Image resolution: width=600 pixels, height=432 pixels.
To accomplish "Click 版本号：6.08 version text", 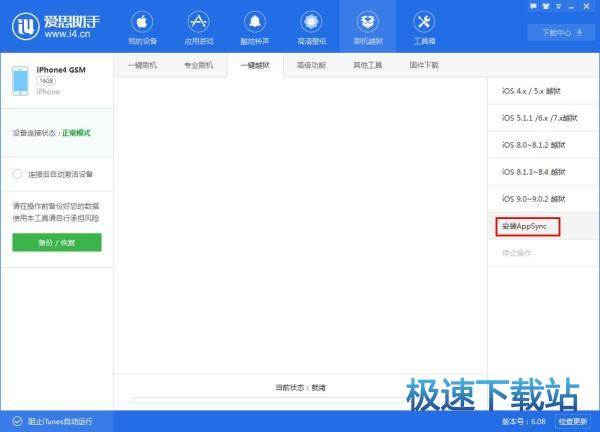I will [523, 421].
